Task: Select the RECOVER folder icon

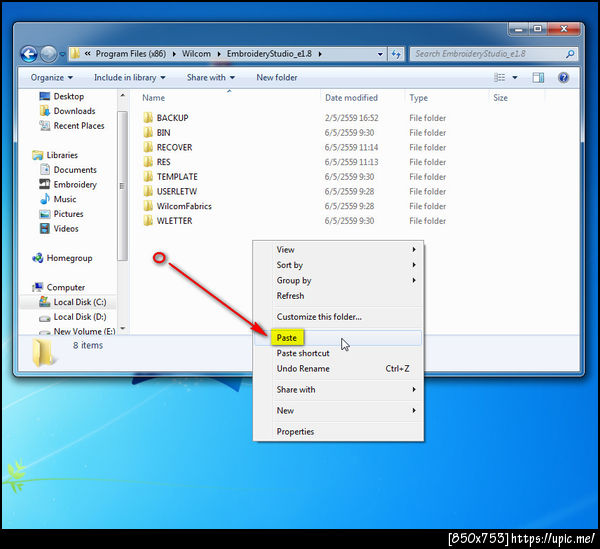Action: click(148, 147)
